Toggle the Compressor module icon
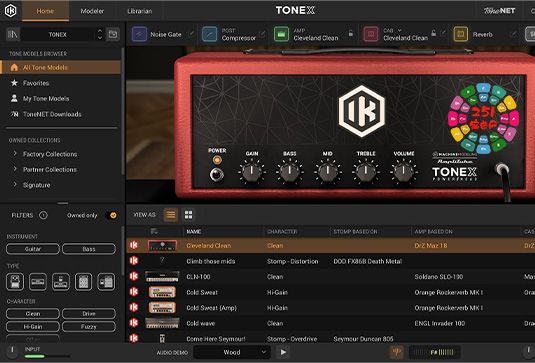Image resolution: width=535 pixels, height=363 pixels. pos(209,34)
